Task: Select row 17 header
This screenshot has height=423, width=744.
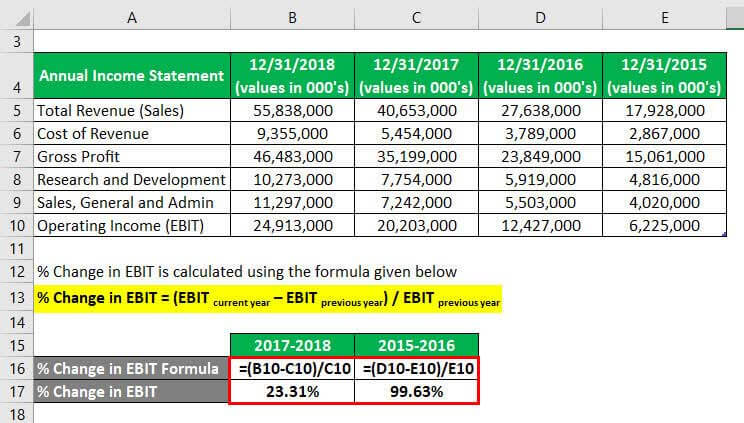Action: pyautogui.click(x=17, y=392)
